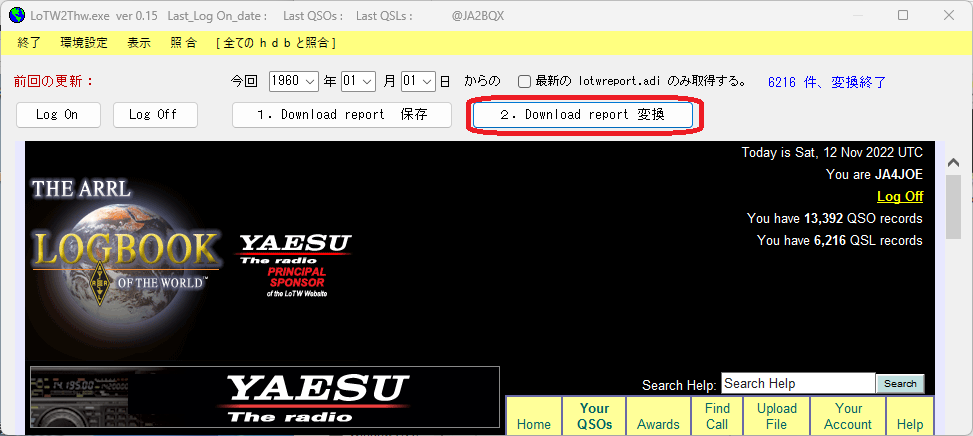Open the Your QSOs tab
Image resolution: width=973 pixels, height=436 pixels.
point(594,416)
